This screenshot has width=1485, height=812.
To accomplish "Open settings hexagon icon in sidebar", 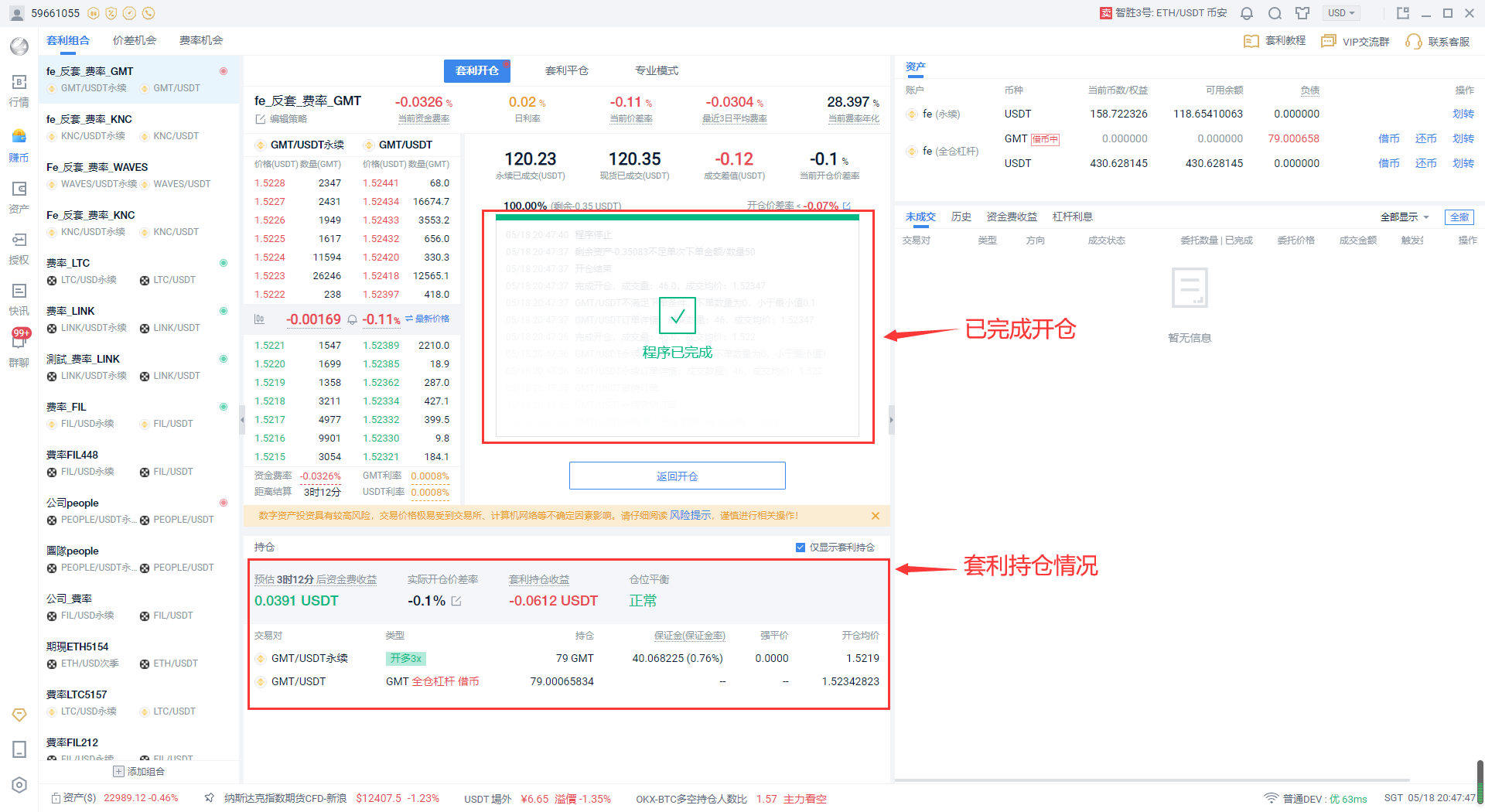I will 19,785.
